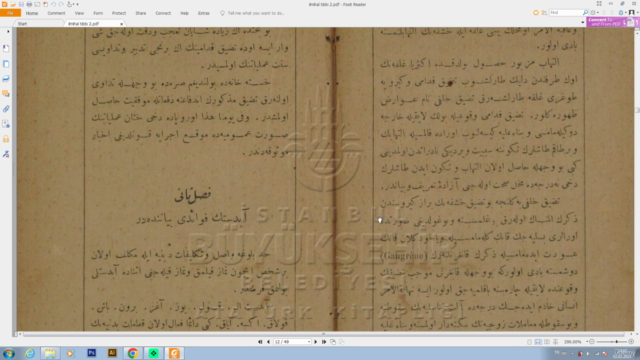Open the Bookmarks panel in left sidebar
The width and height of the screenshot is (640, 360).
click(6, 49)
